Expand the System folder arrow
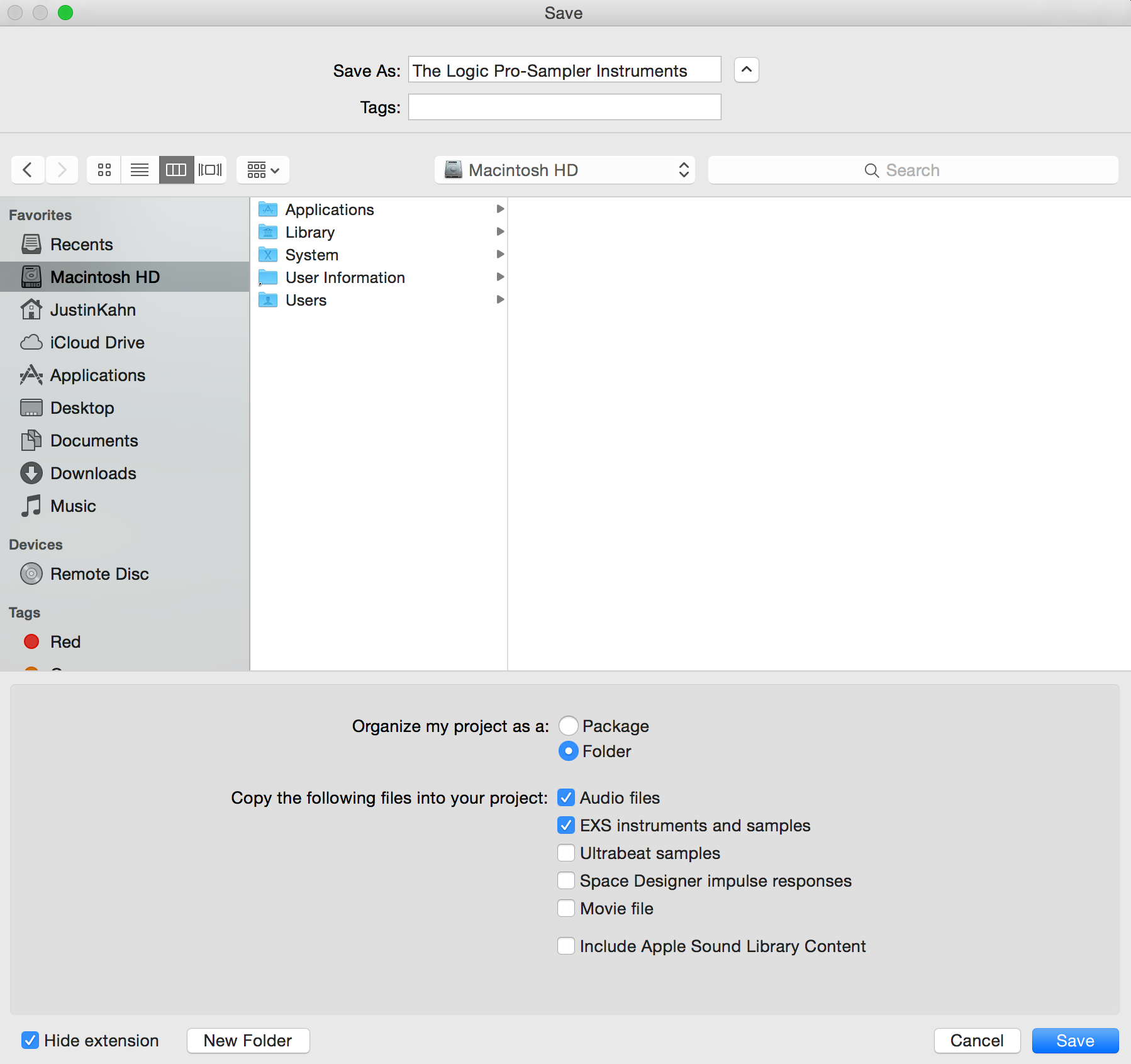 tap(500, 254)
